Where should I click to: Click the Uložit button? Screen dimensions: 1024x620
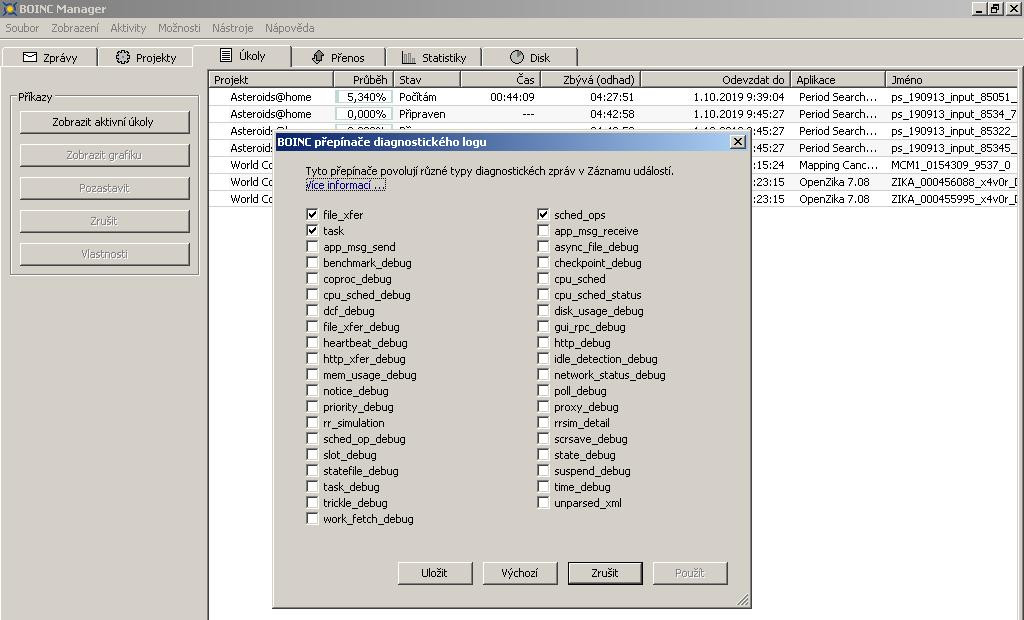434,573
